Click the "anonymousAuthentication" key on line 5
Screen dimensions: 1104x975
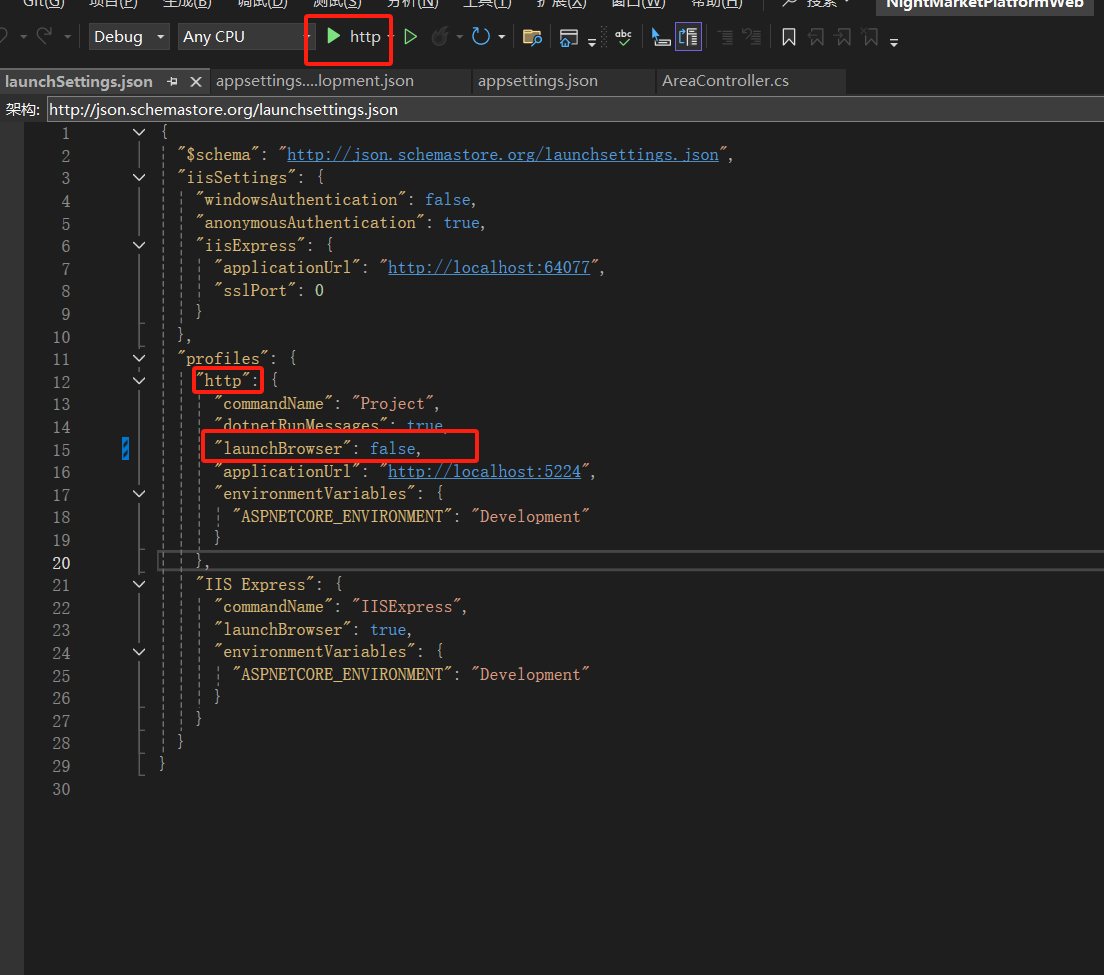310,222
